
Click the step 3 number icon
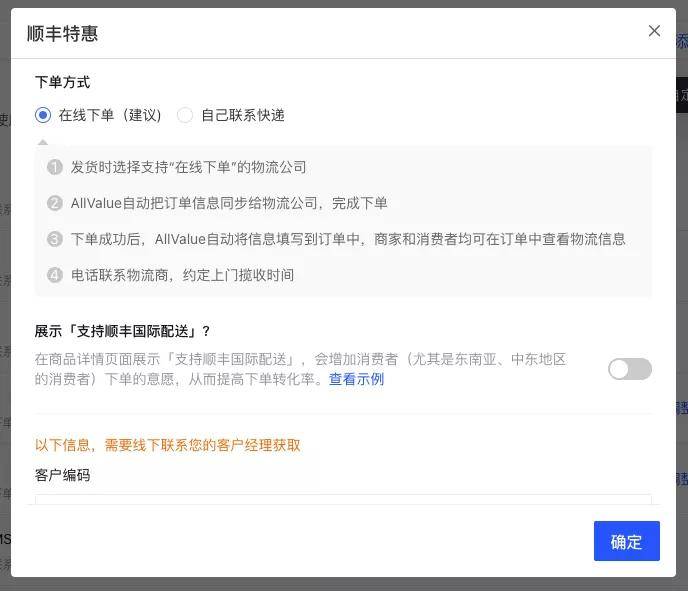(55, 239)
